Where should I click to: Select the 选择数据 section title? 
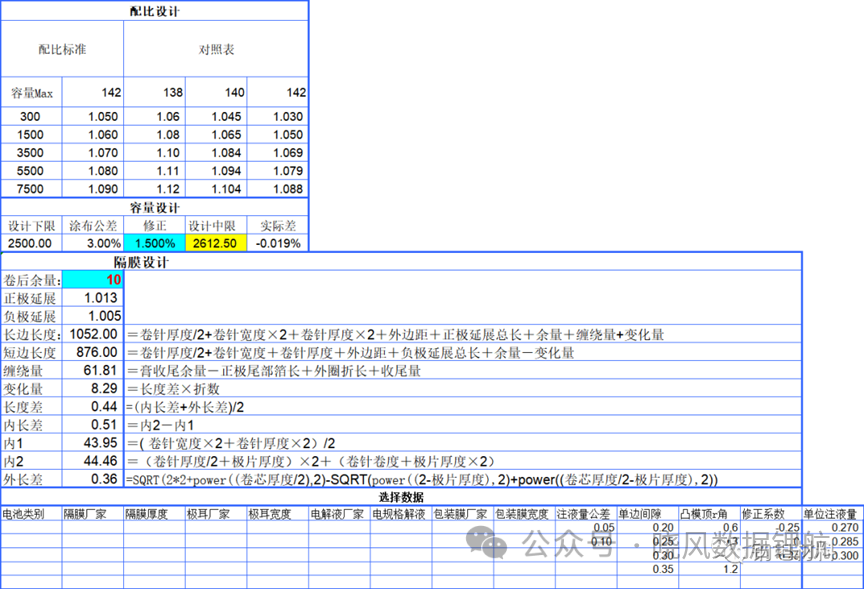pos(401,498)
